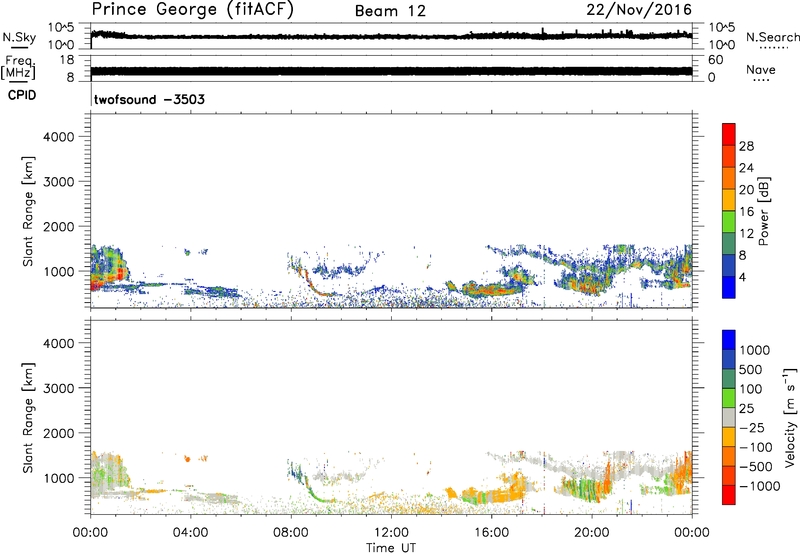Click "Slant Range [km]" label of power panel
The height and width of the screenshot is (554, 800).
(x=28, y=211)
